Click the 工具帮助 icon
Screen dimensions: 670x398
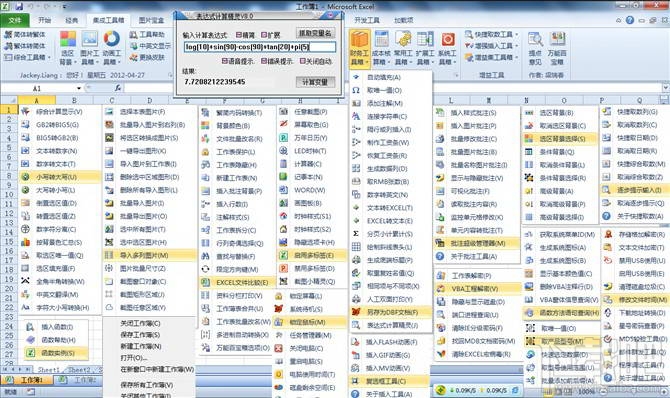click(x=134, y=34)
